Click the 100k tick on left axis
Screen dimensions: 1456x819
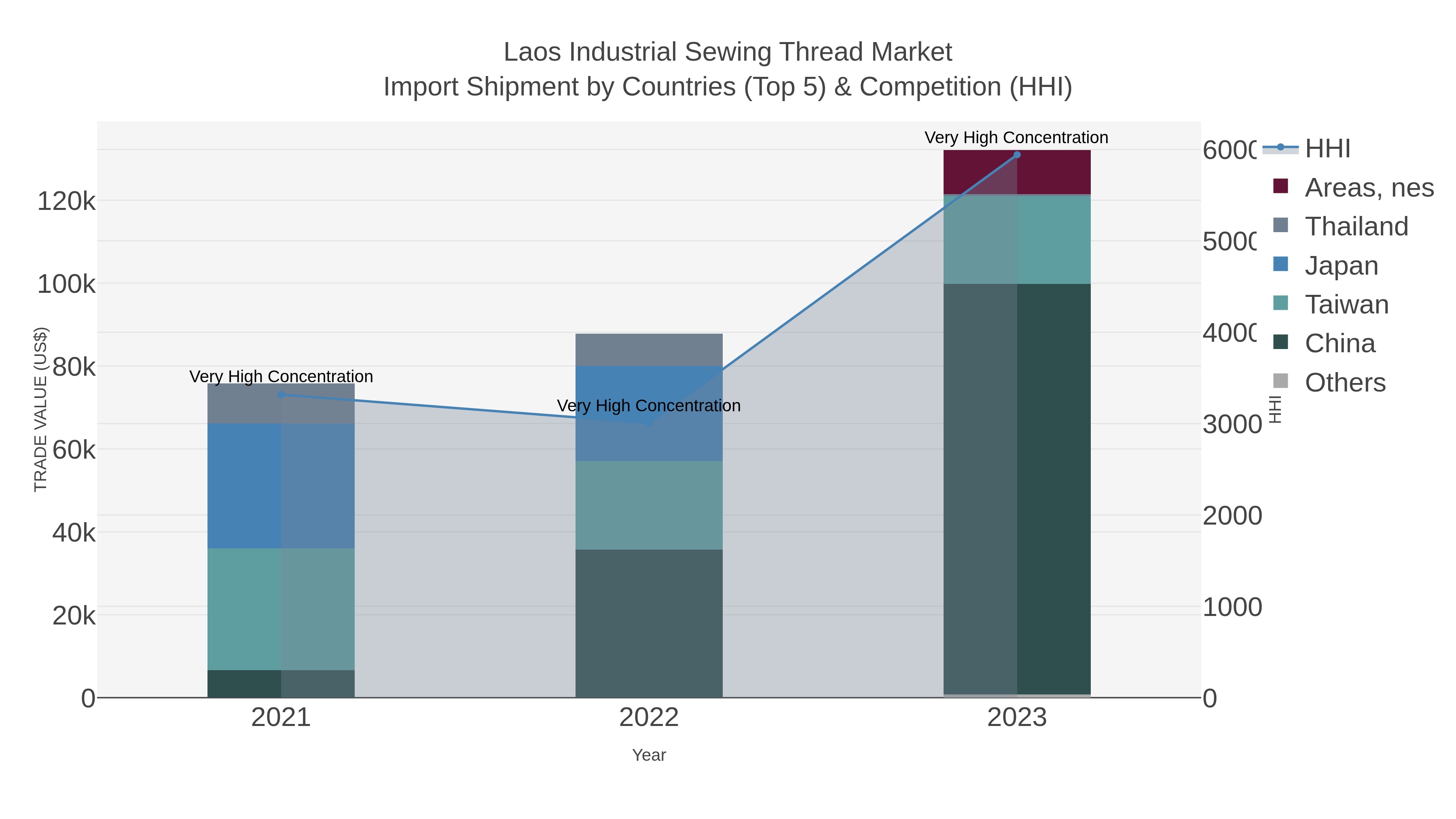click(x=67, y=284)
